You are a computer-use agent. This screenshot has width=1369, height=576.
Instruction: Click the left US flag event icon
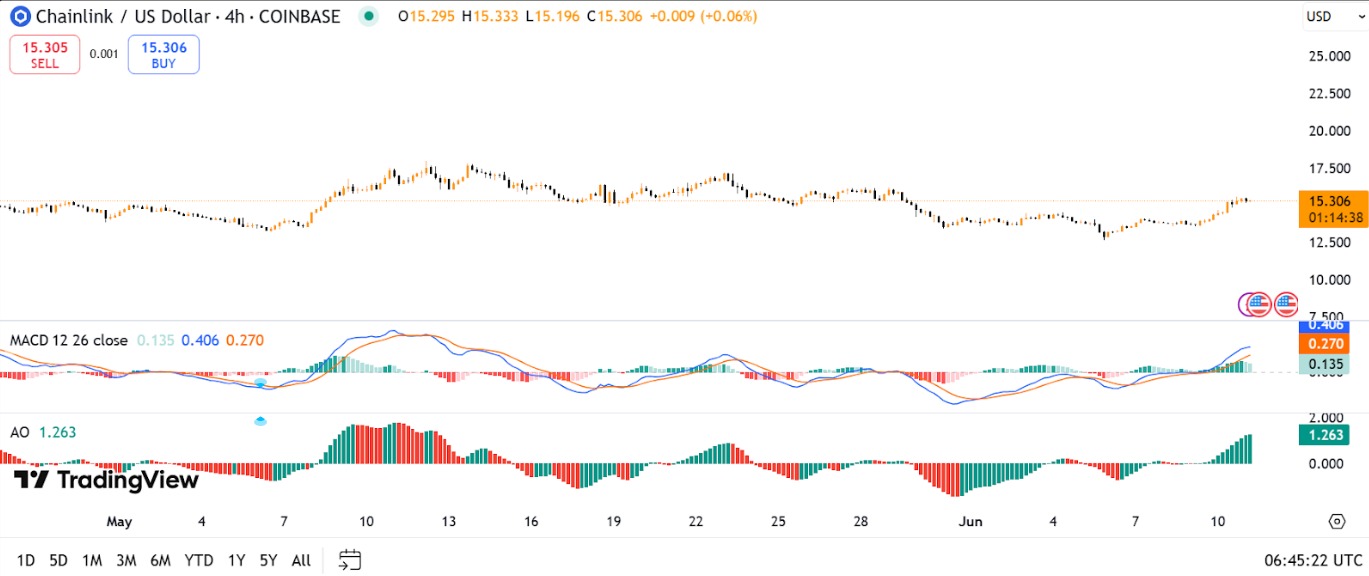pos(1257,304)
